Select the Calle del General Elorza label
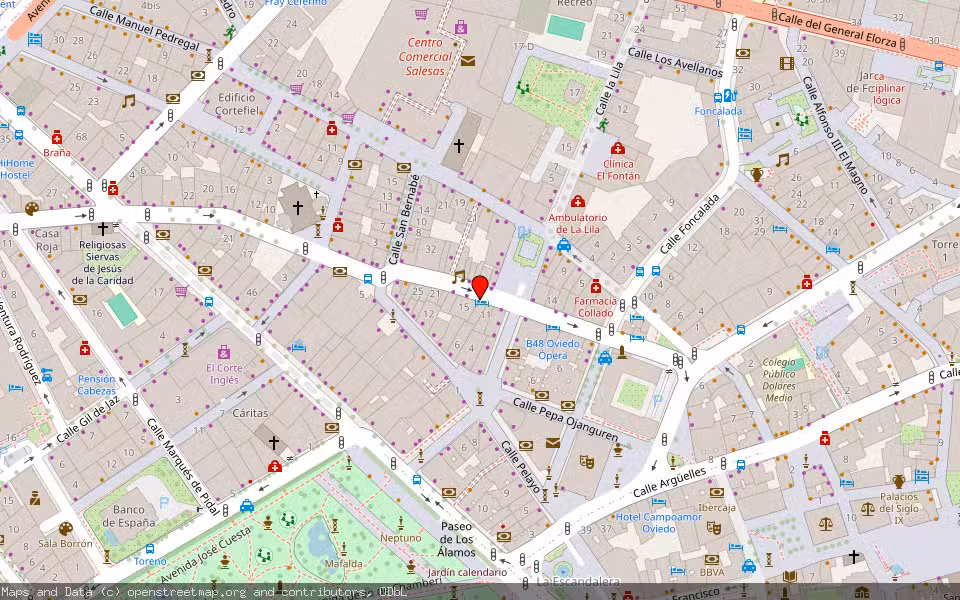This screenshot has width=960, height=600. click(x=840, y=31)
